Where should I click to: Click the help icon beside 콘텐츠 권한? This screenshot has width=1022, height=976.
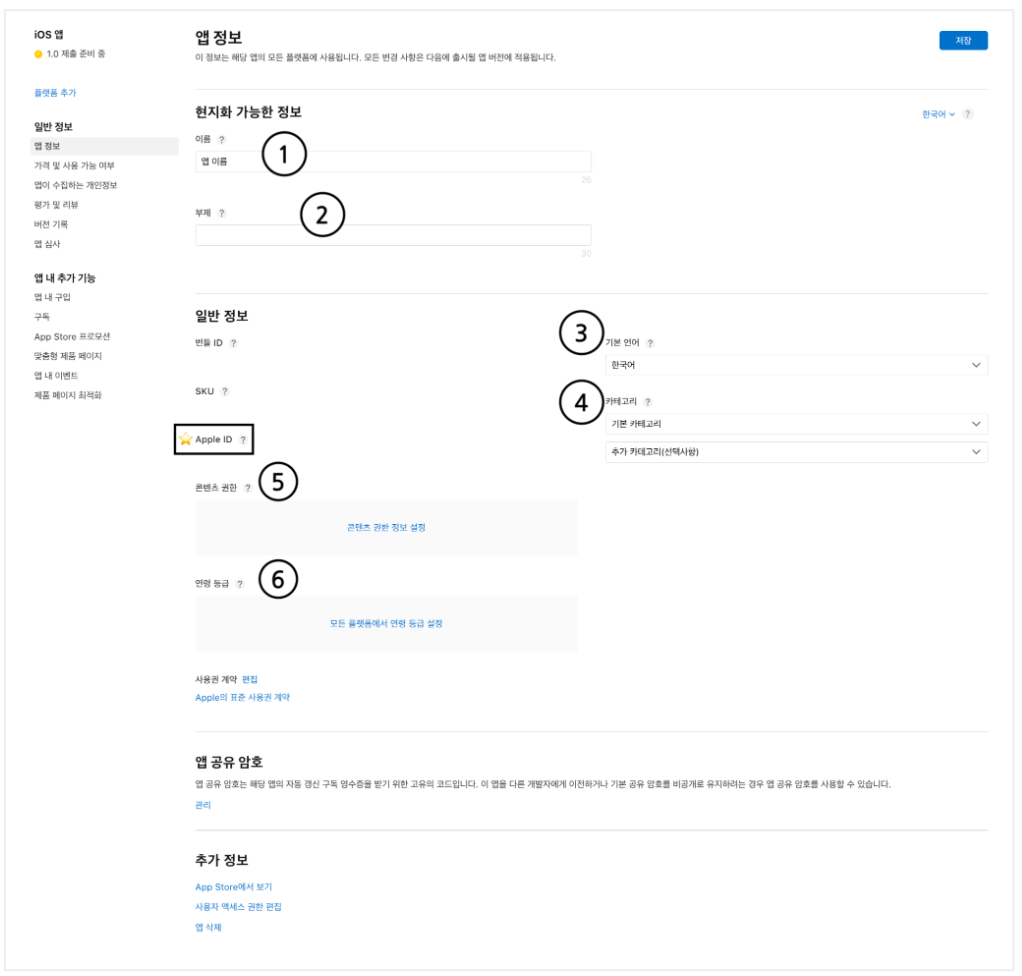pos(248,488)
